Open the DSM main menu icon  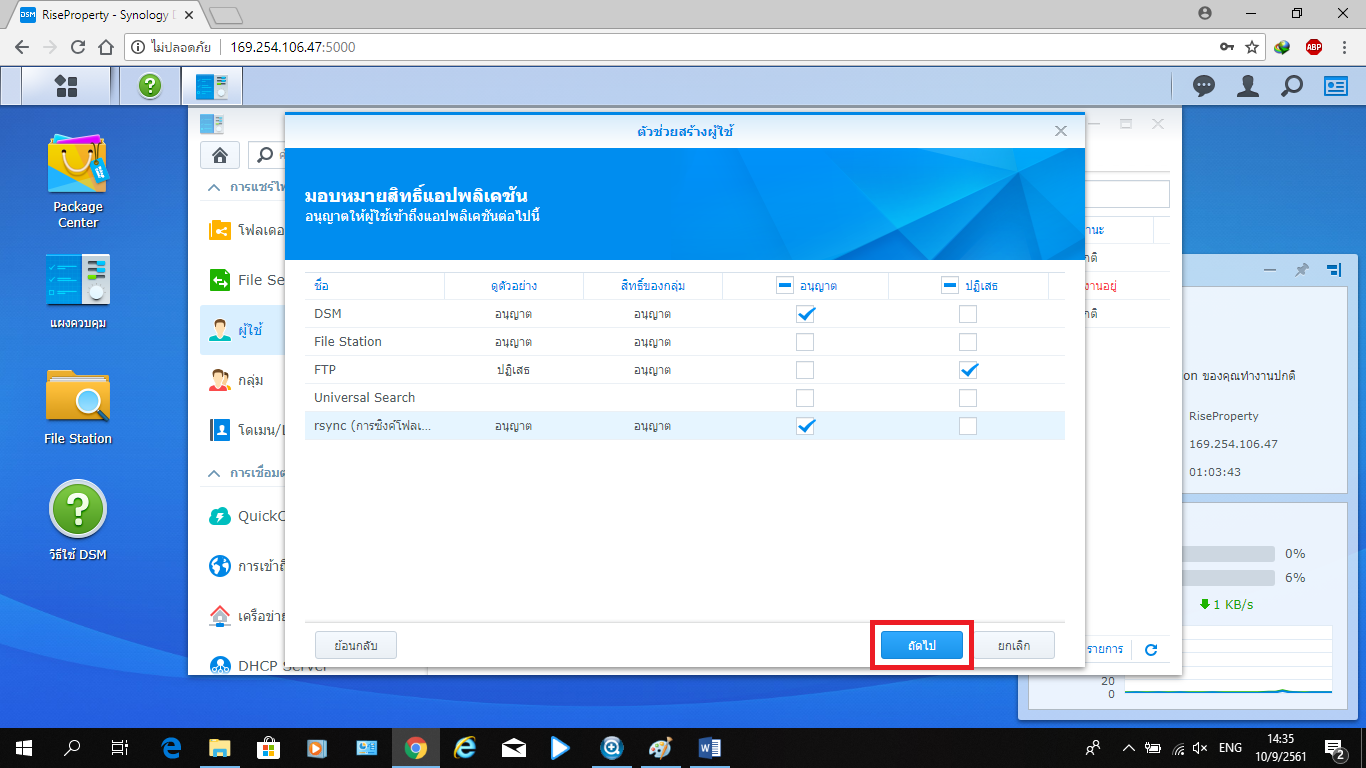(66, 87)
